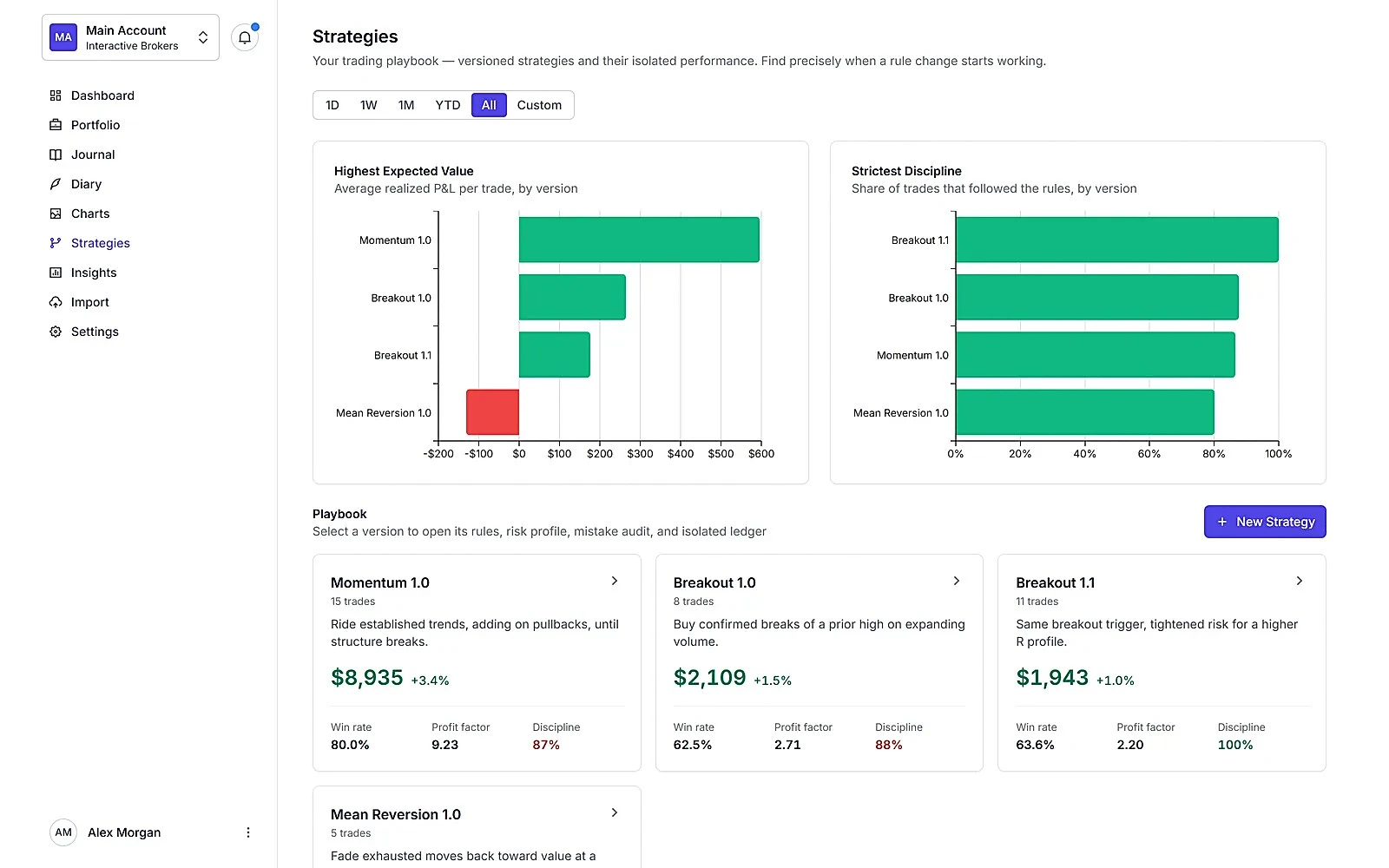
Task: Open the Mean Reversion 1.0 card chevron
Action: pyautogui.click(x=615, y=812)
